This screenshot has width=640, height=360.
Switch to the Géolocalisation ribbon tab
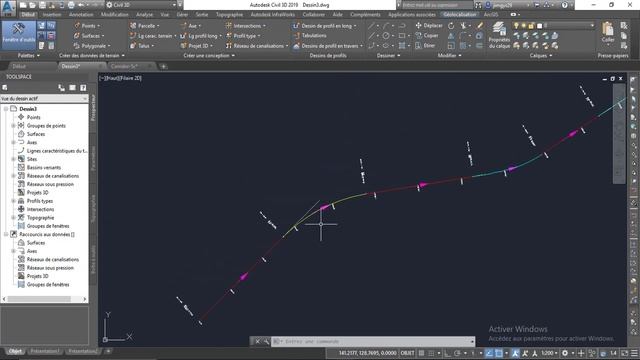click(460, 14)
